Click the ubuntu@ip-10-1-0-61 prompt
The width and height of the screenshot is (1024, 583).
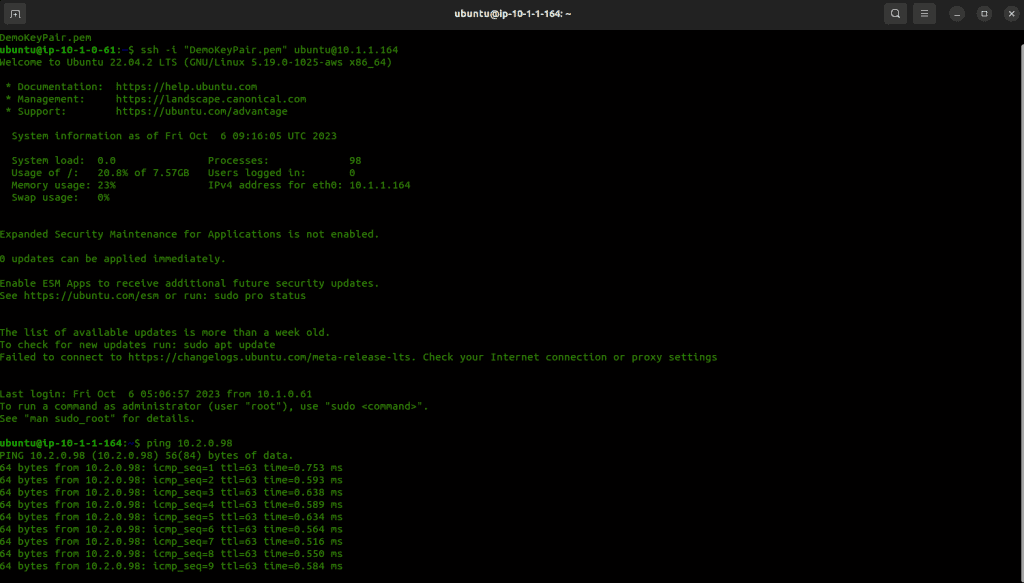click(x=60, y=50)
